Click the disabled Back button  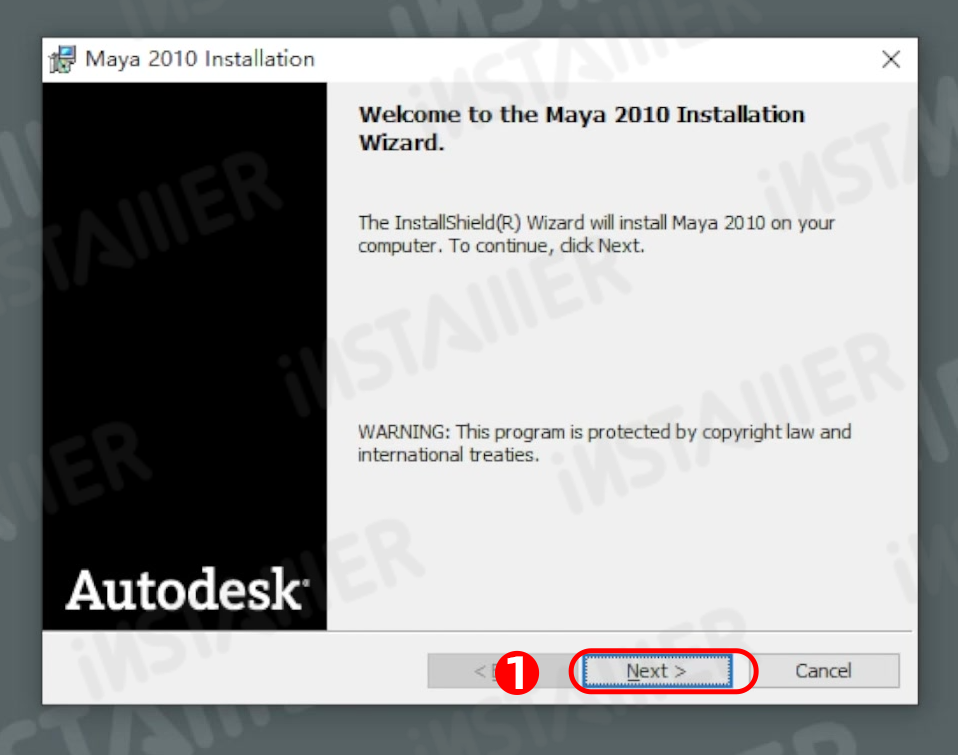[x=501, y=671]
